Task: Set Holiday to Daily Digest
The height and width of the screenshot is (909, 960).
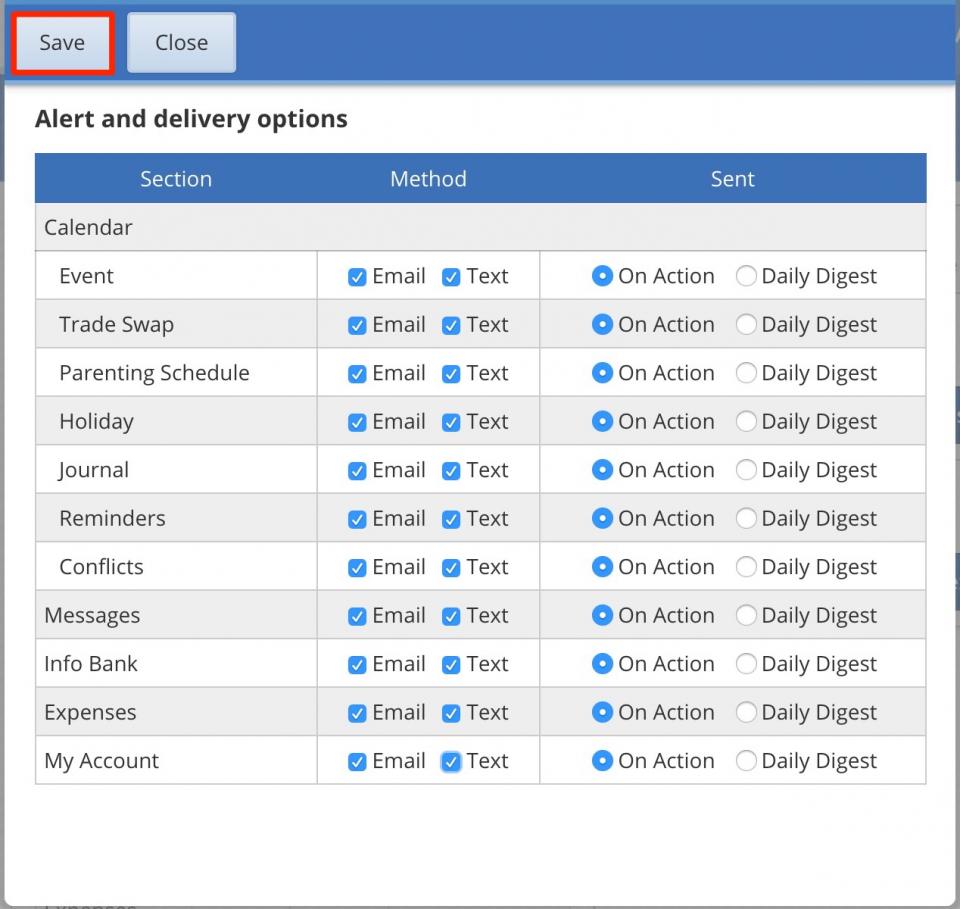Action: 746,421
